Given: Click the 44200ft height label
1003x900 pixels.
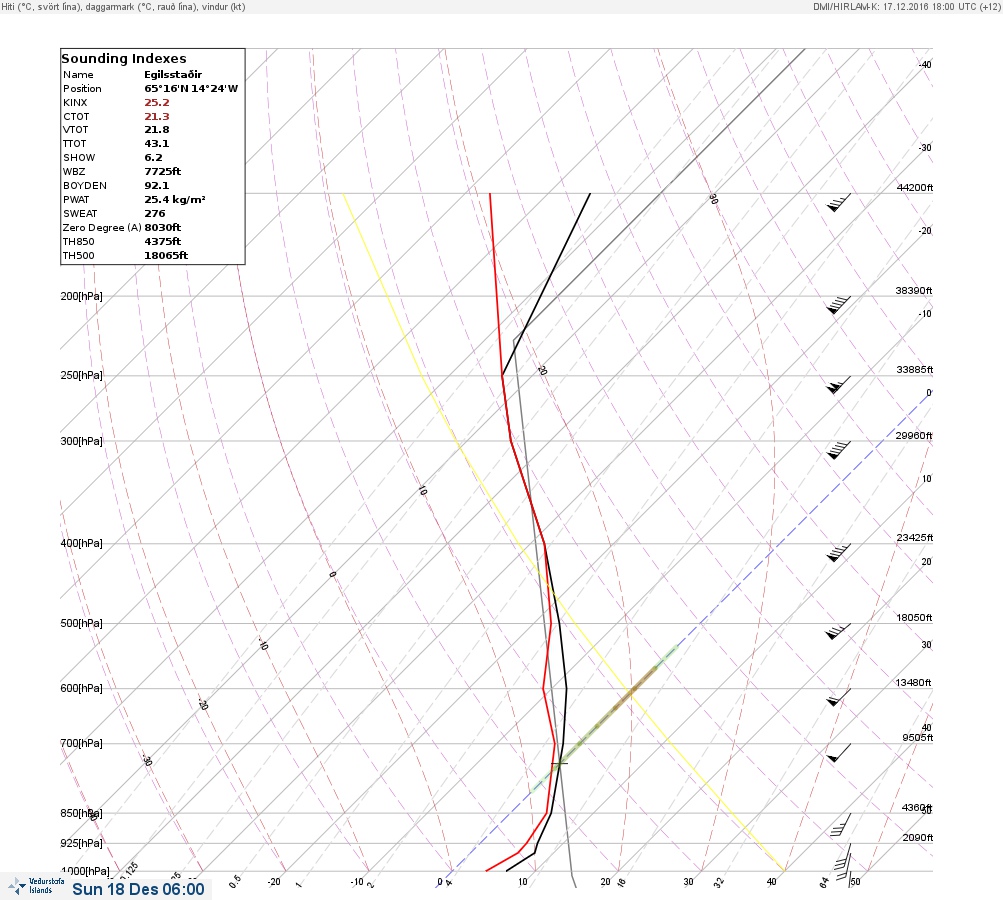Looking at the screenshot, I should pos(915,187).
